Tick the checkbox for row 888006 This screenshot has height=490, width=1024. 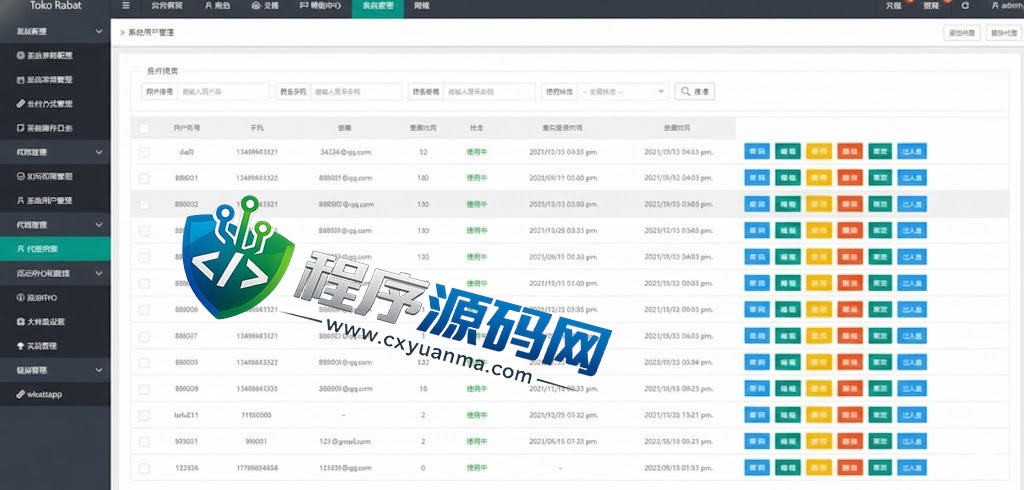[x=144, y=310]
